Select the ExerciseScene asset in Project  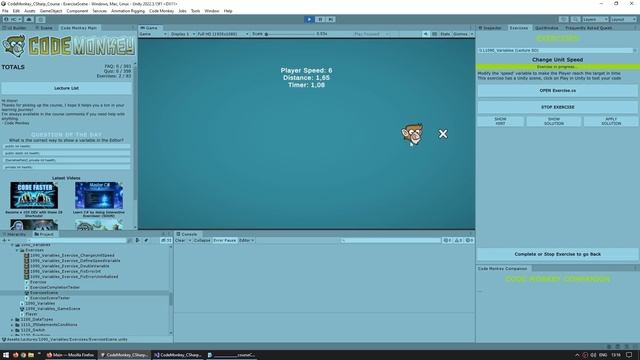click(44, 293)
